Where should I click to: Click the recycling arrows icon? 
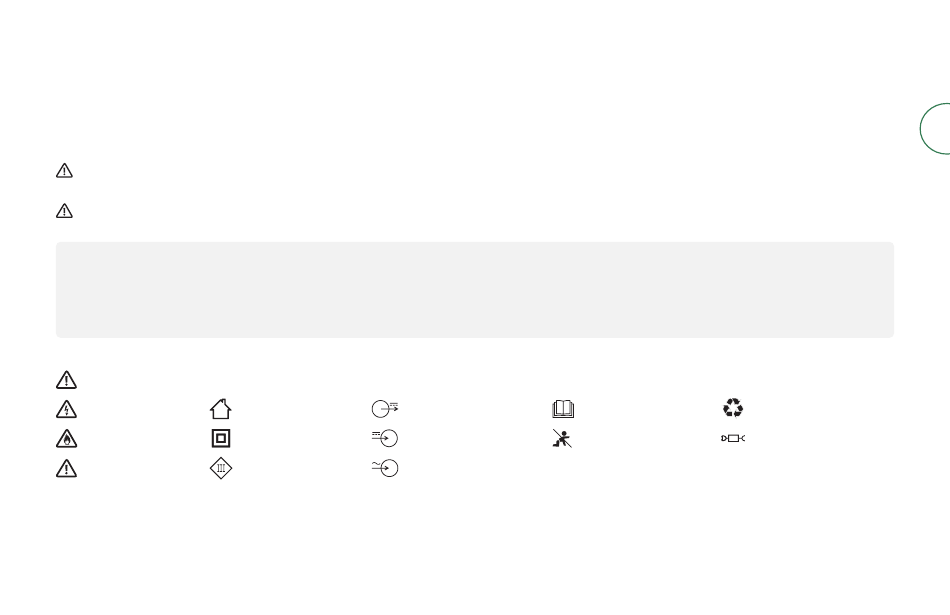[x=734, y=408]
